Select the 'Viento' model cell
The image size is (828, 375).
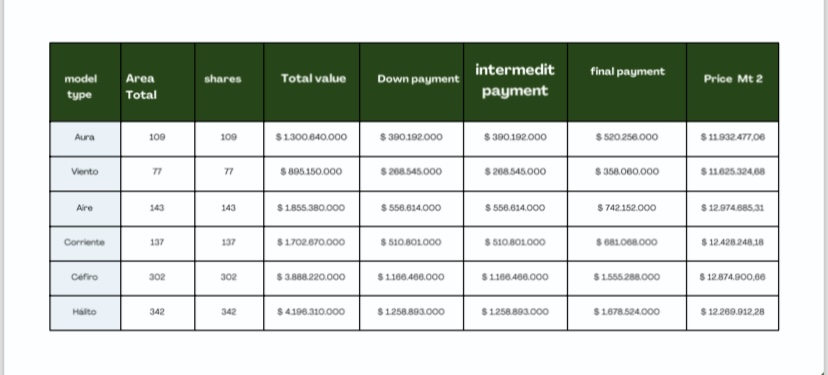(x=85, y=174)
